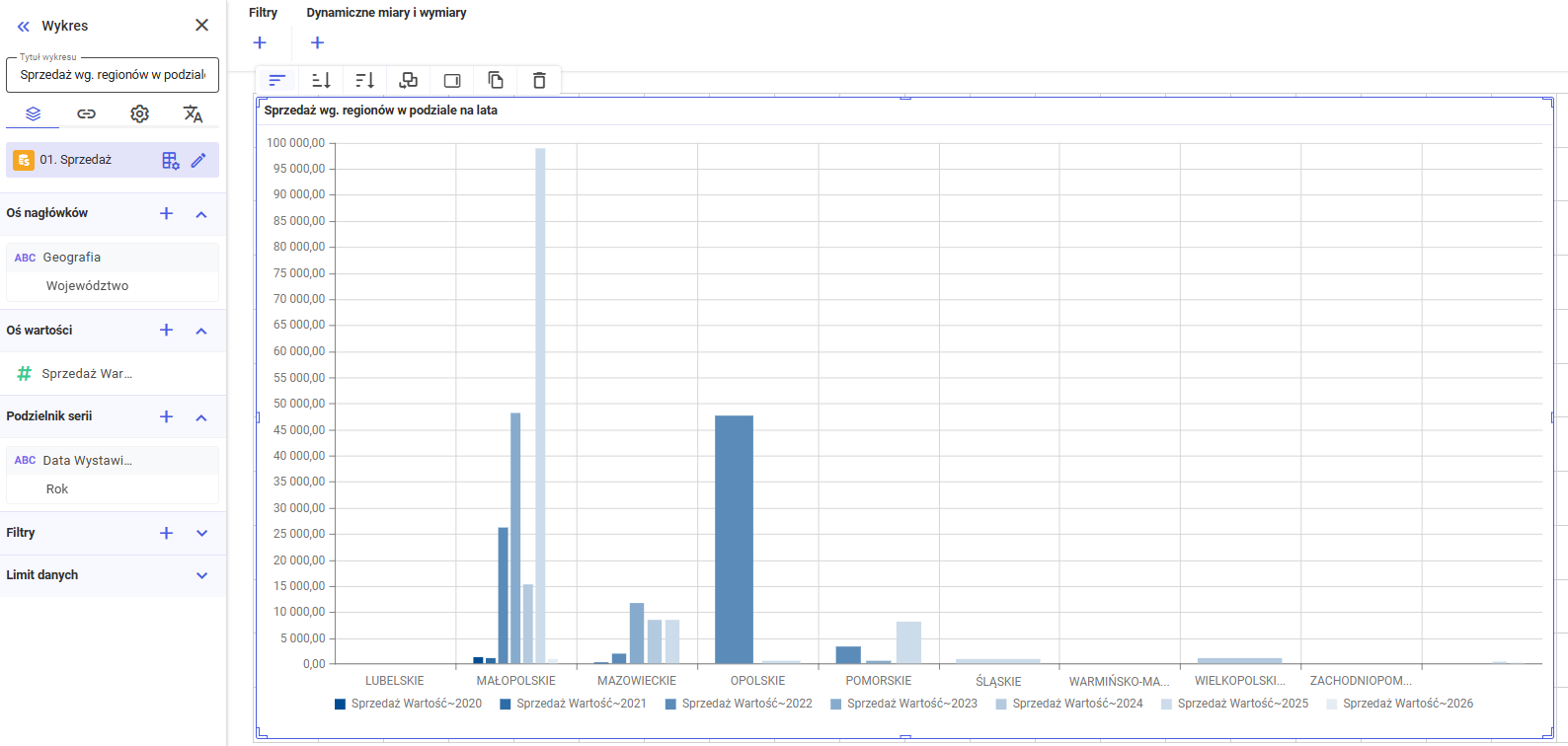The height and width of the screenshot is (746, 1568).
Task: Click the sort ascending icon in chart toolbar
Action: click(321, 80)
